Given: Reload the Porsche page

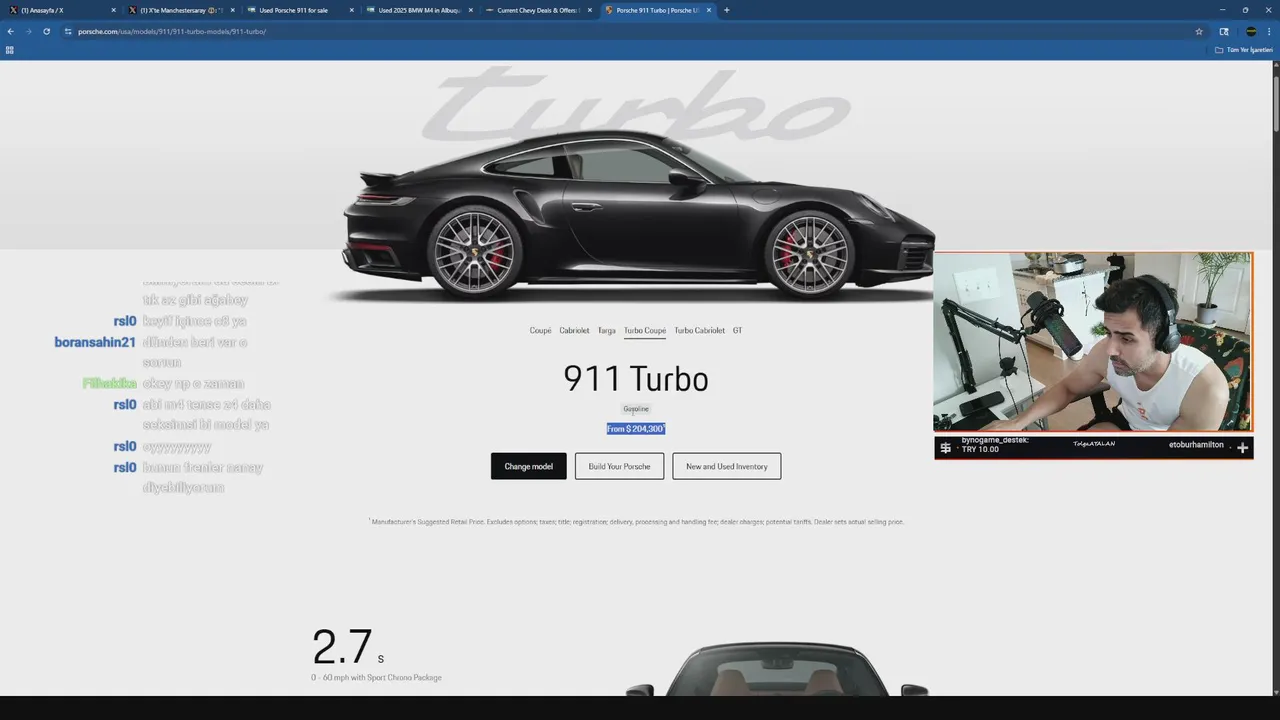Looking at the screenshot, I should tap(46, 31).
